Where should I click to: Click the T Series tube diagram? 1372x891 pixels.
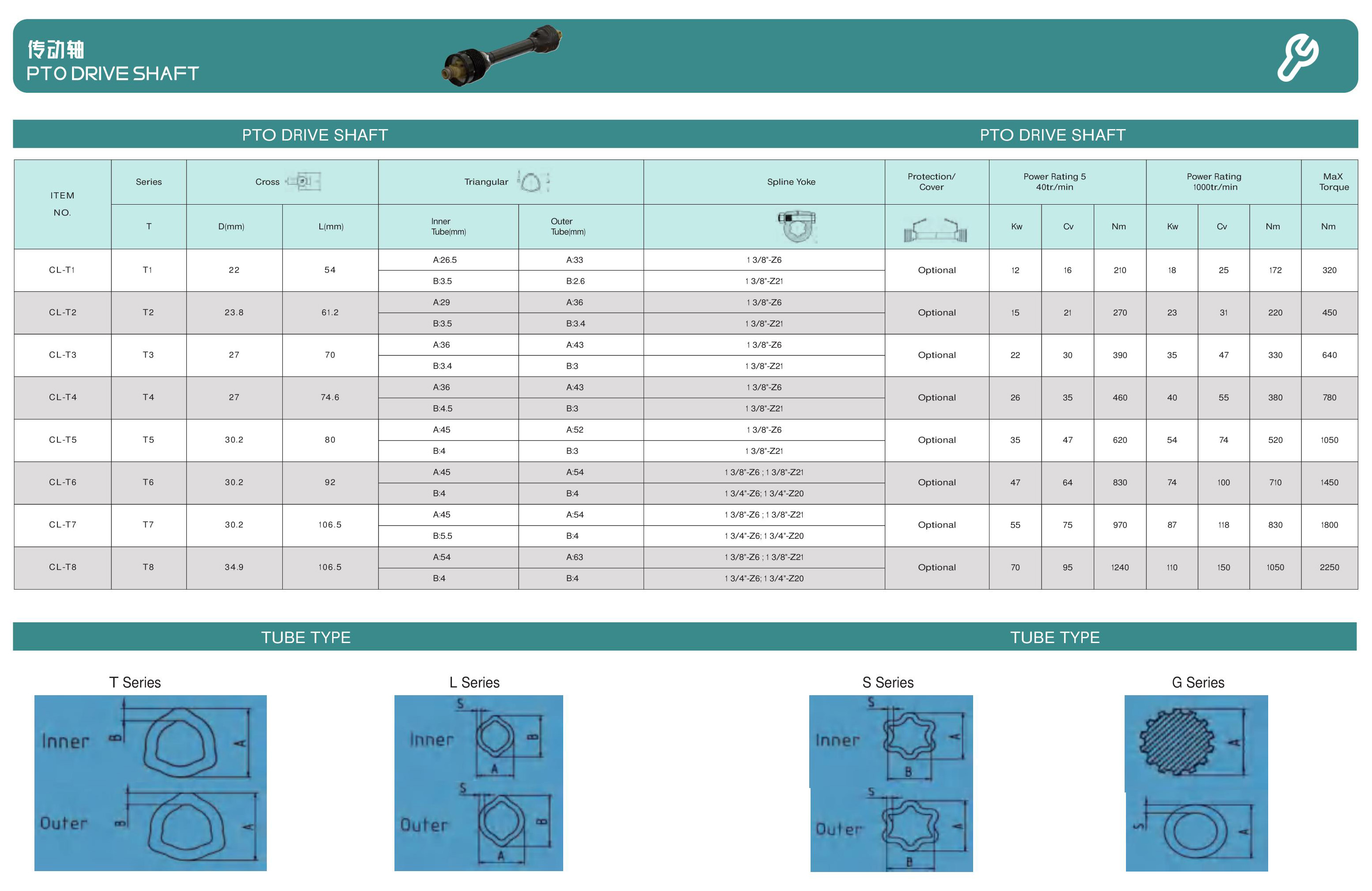click(x=151, y=783)
